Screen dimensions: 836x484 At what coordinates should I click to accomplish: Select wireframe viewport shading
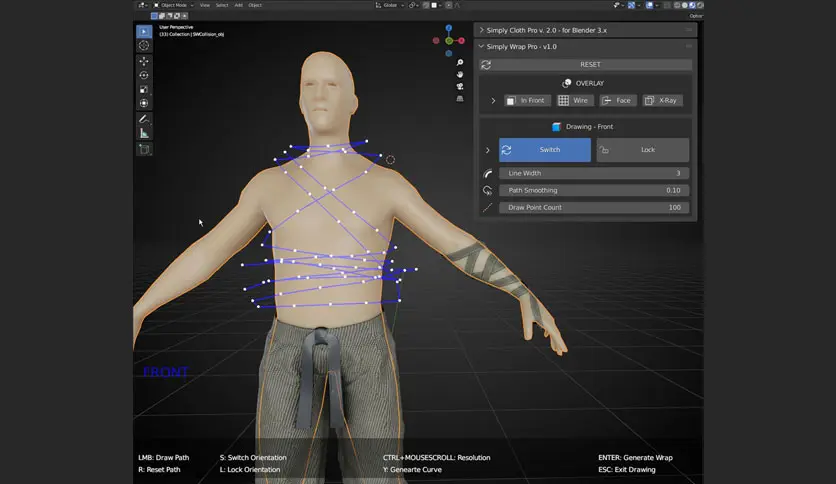(677, 5)
